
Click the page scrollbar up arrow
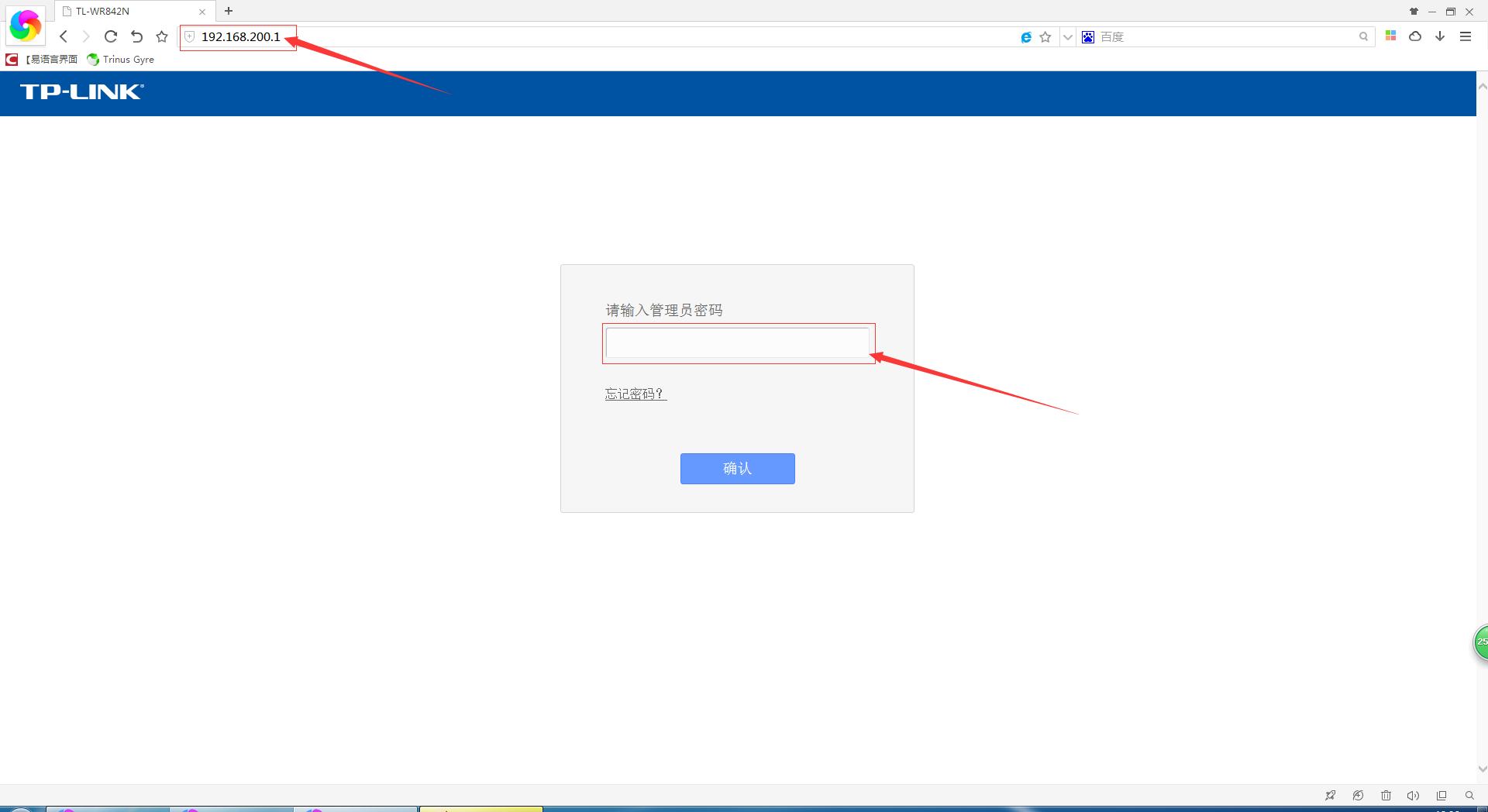tap(1483, 86)
